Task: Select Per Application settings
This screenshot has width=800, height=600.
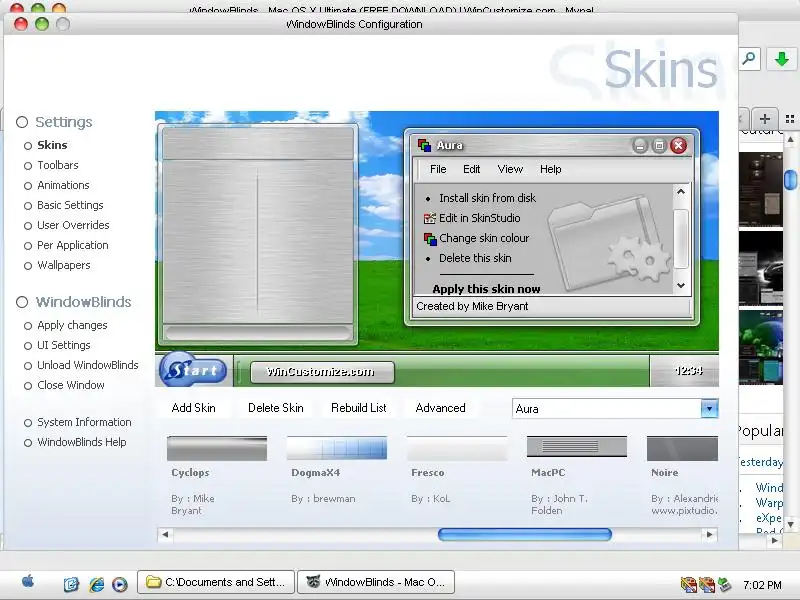Action: [72, 245]
